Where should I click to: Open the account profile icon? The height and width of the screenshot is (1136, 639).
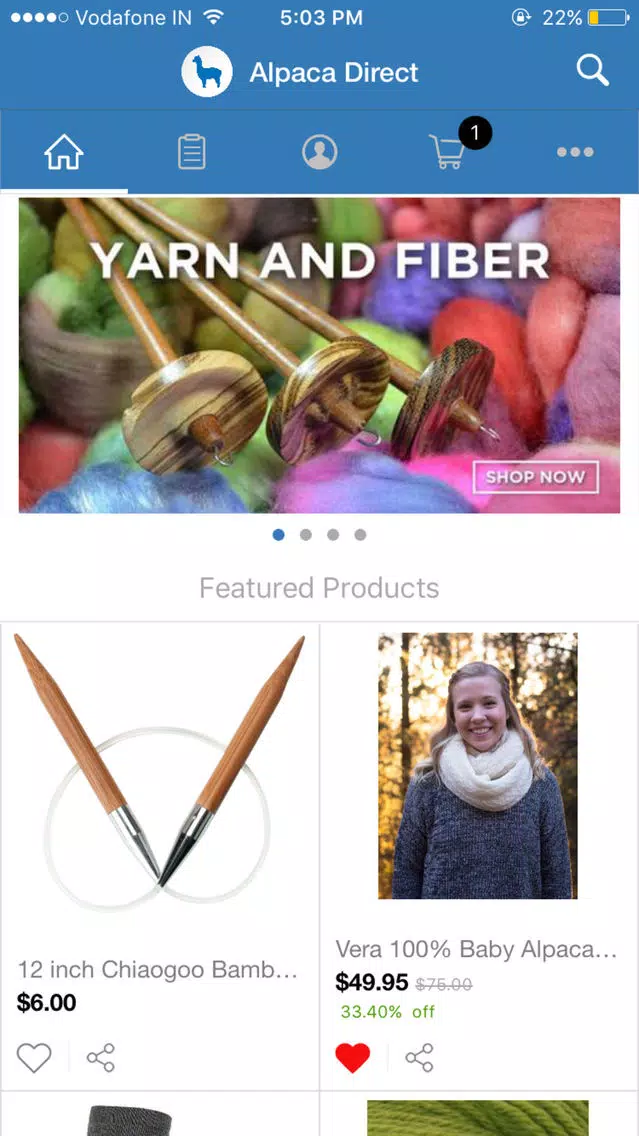320,152
